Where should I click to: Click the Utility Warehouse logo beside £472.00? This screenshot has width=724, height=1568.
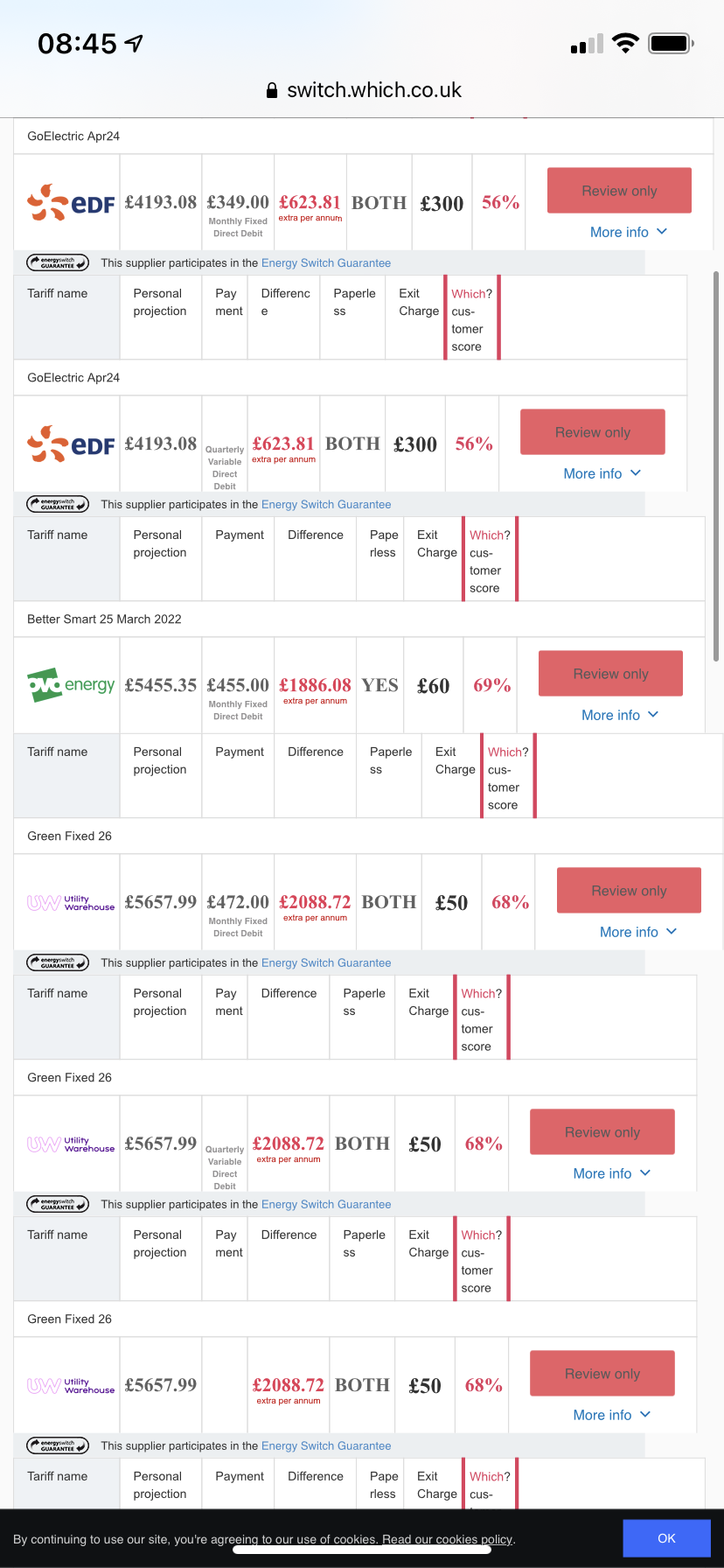(x=71, y=903)
